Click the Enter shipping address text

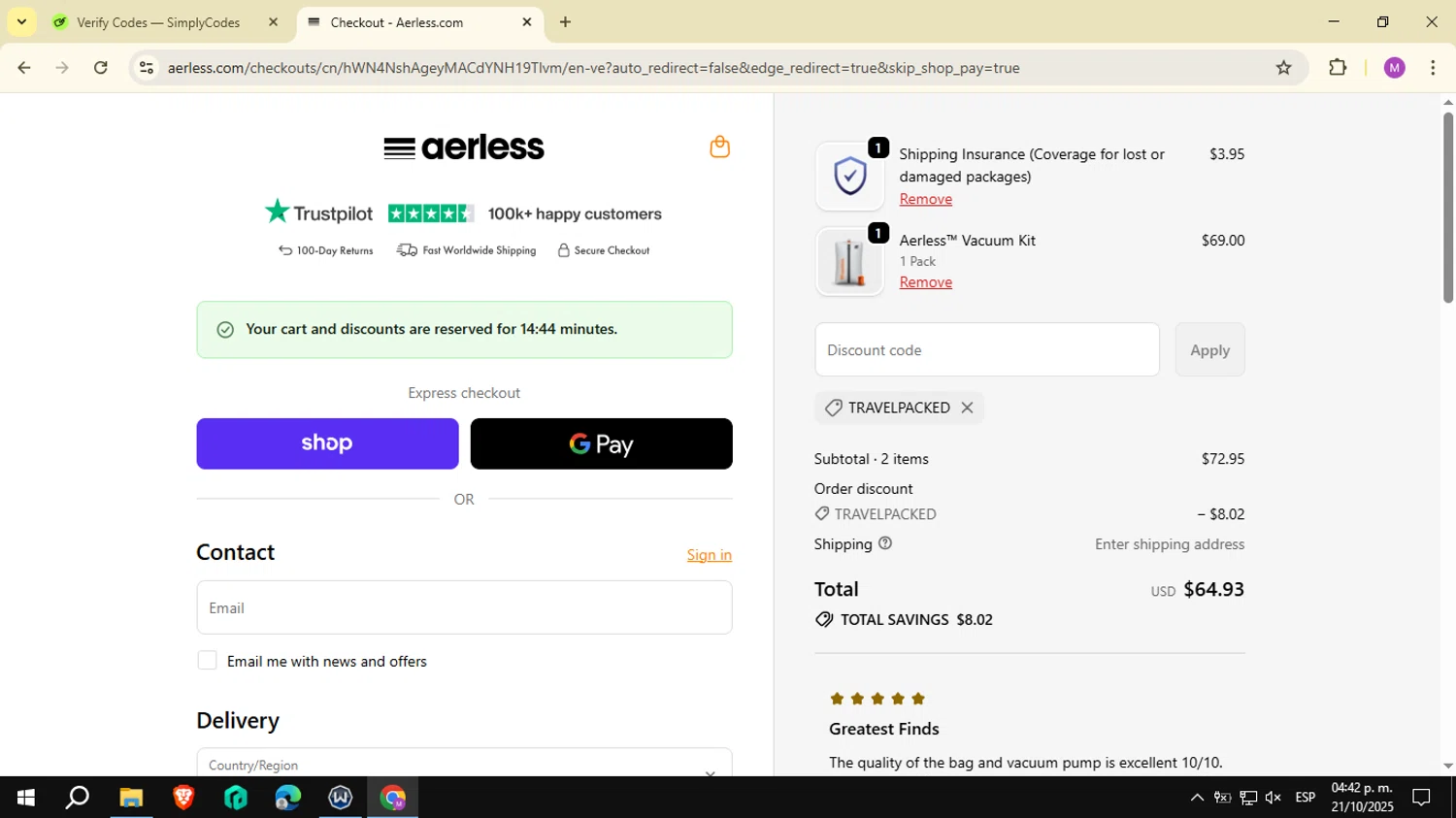point(1170,544)
